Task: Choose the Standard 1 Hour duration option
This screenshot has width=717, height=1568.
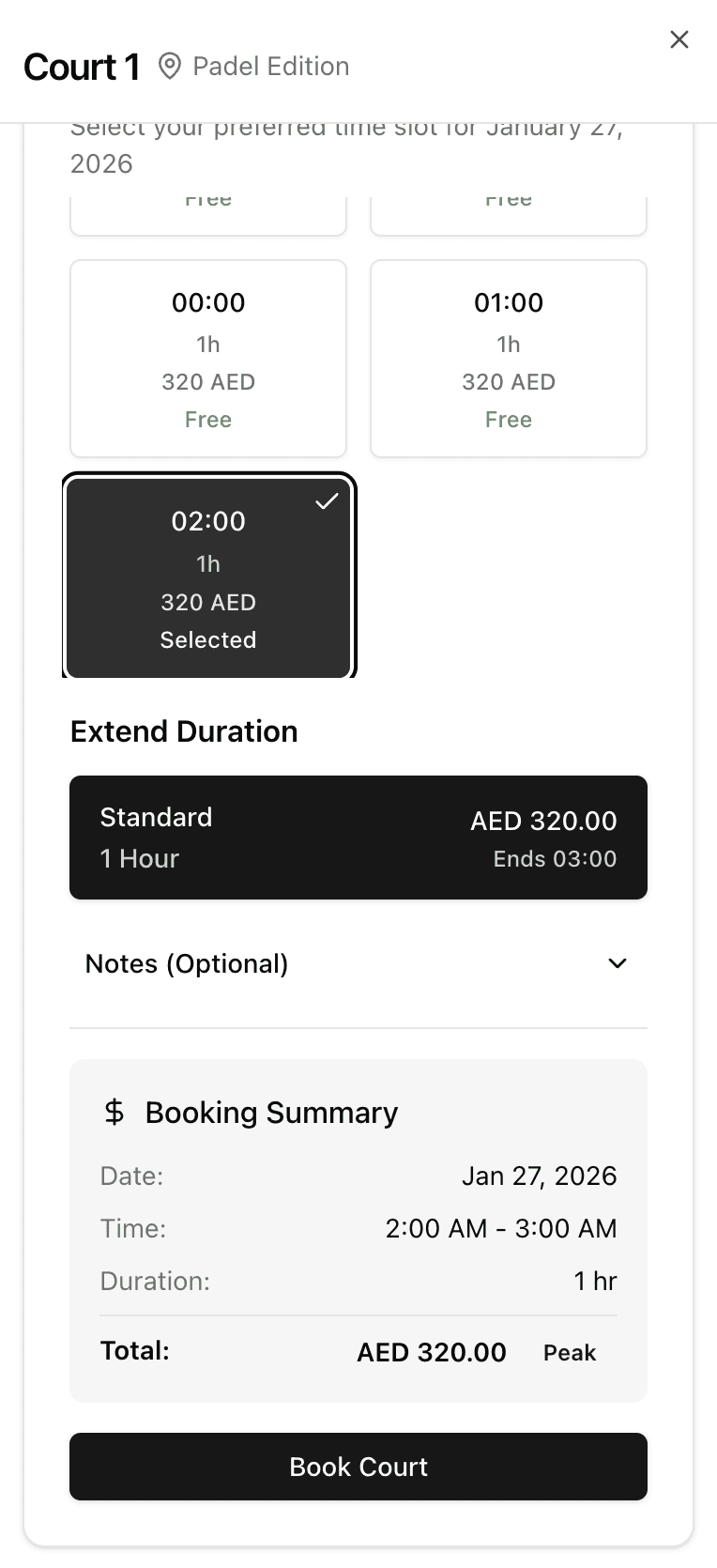Action: 358,838
